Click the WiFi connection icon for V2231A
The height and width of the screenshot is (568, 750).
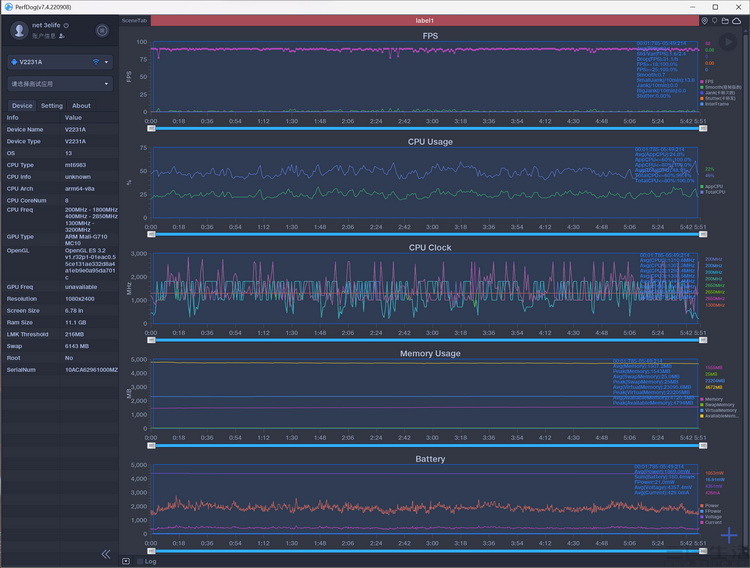(96, 62)
